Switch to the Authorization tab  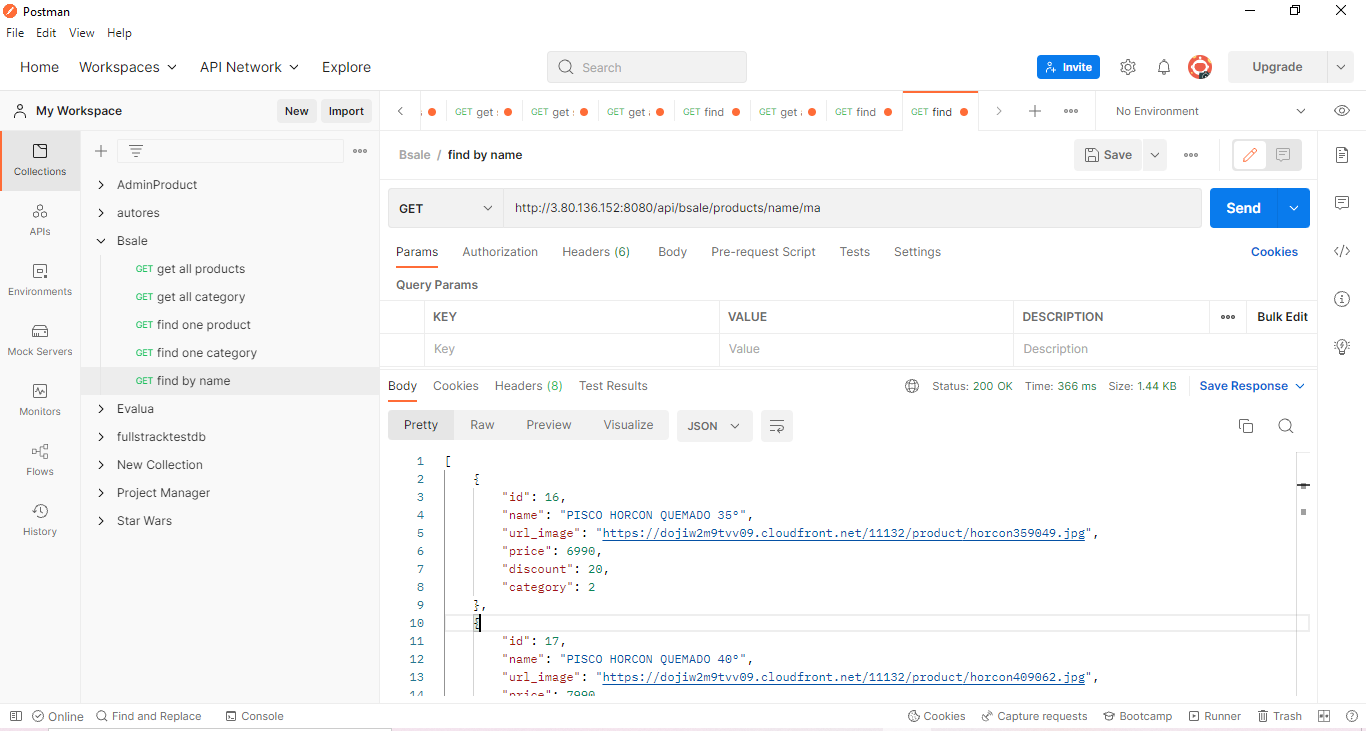click(500, 252)
